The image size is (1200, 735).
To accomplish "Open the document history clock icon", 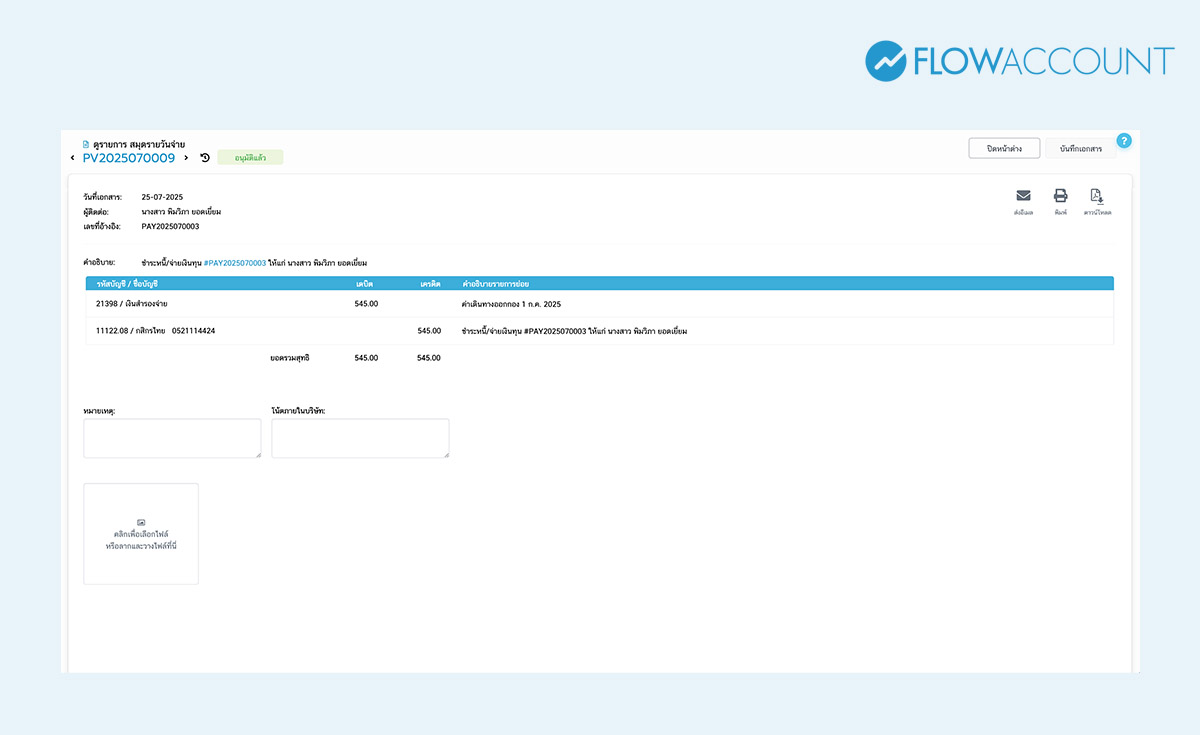I will coord(205,158).
